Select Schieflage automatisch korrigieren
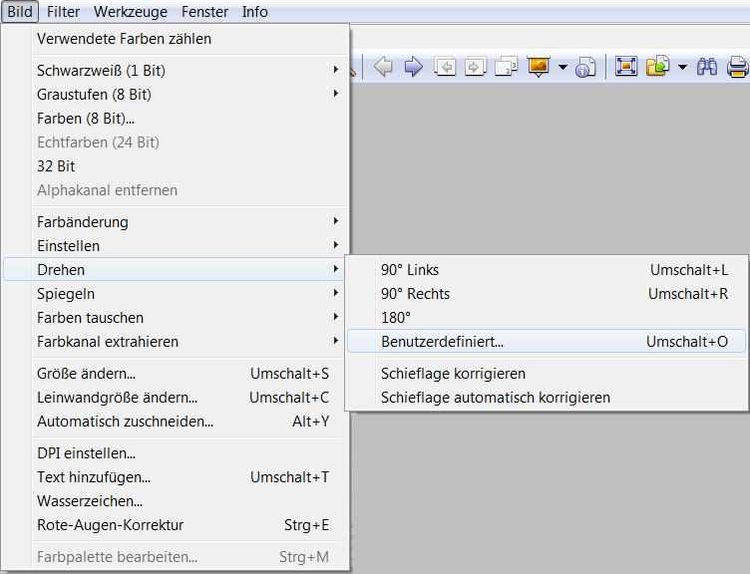Image resolution: width=750 pixels, height=574 pixels. pyautogui.click(x=546, y=397)
